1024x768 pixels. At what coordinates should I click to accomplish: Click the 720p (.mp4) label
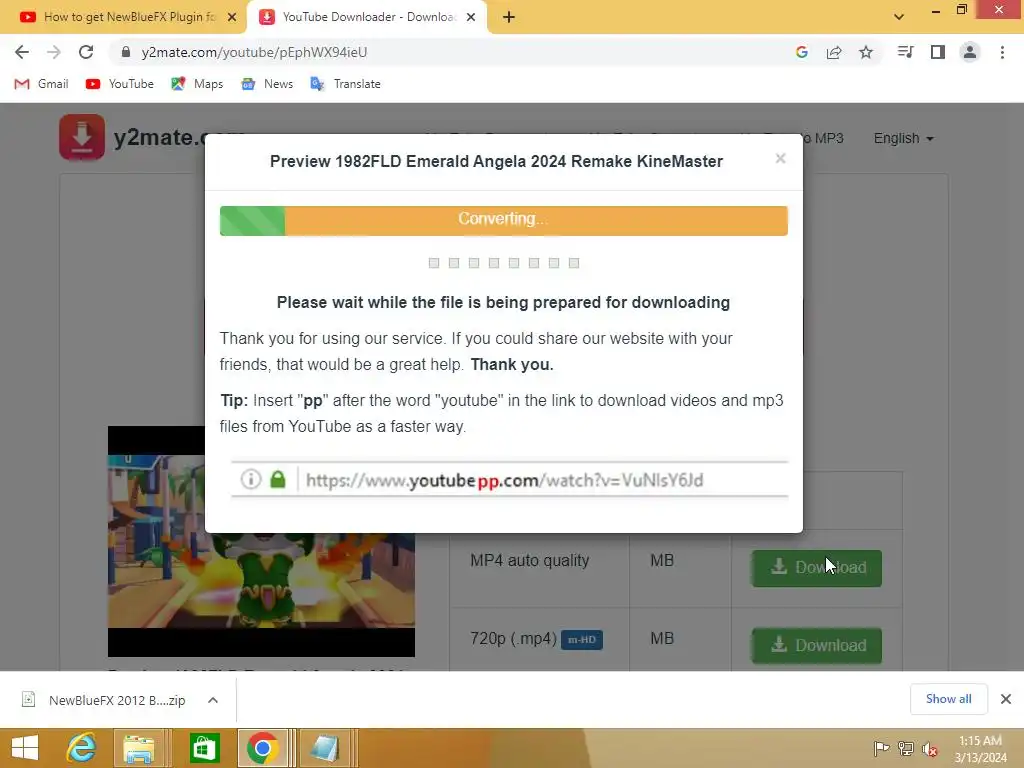point(513,638)
